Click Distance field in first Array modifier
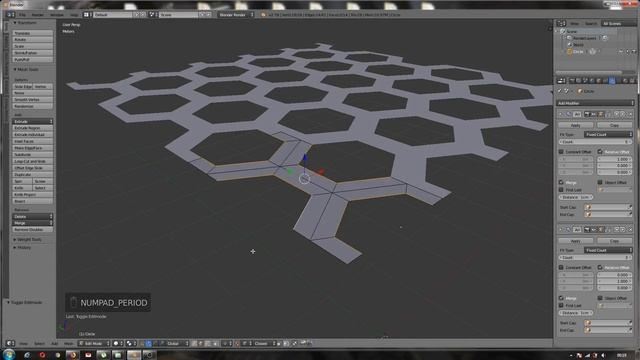The image size is (640, 360). pyautogui.click(x=576, y=197)
